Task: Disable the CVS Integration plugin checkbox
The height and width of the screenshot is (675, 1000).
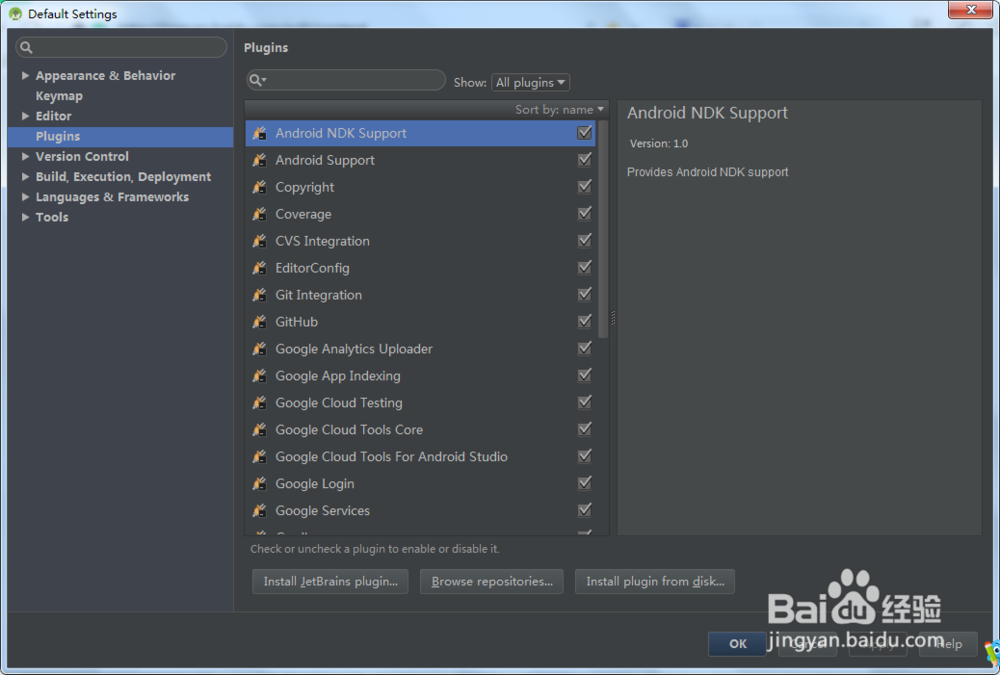Action: pyautogui.click(x=584, y=241)
